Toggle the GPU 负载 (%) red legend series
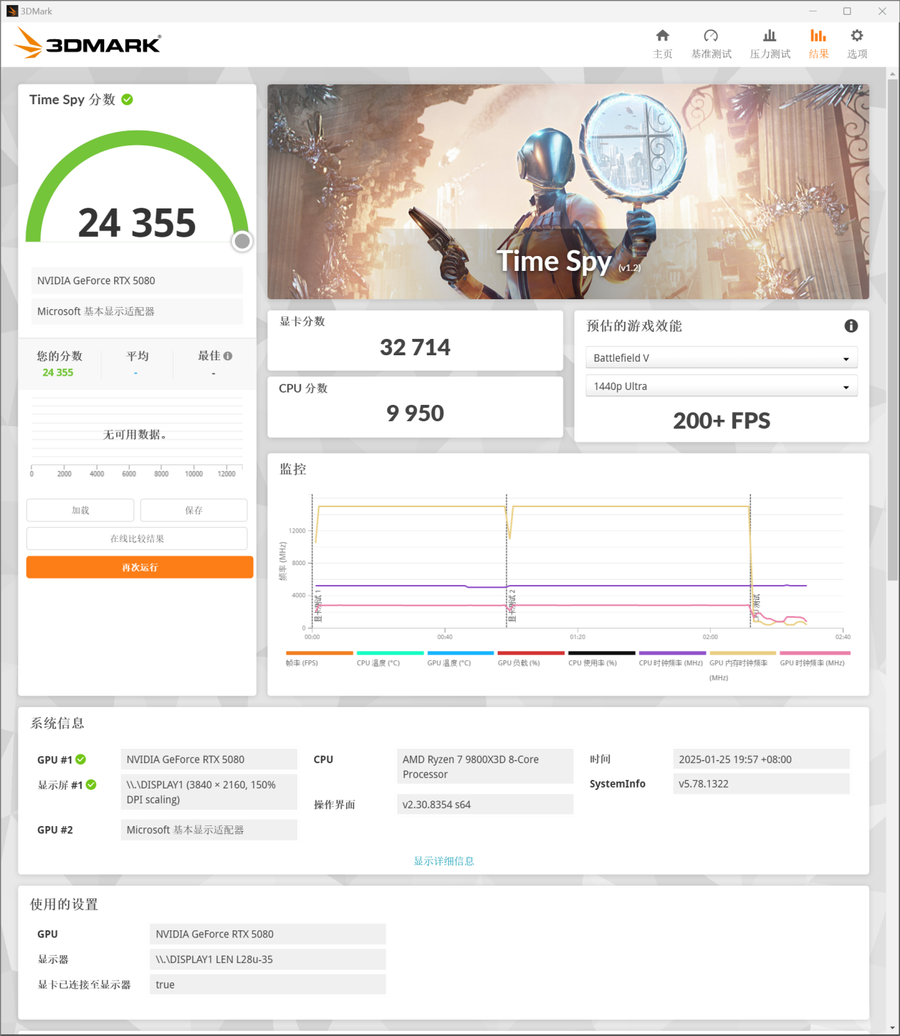This screenshot has height=1036, width=900. click(531, 654)
